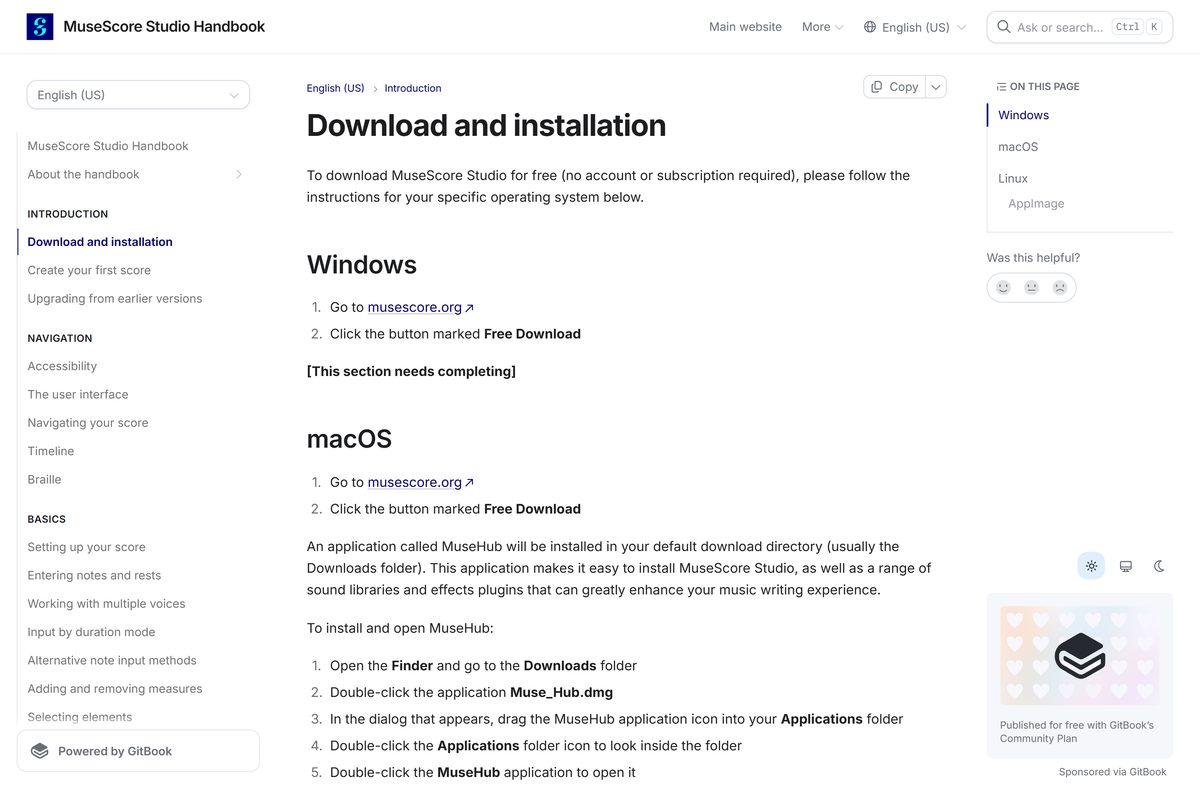Click Published for free with GitBook text
Image resolution: width=1200 pixels, height=792 pixels.
pos(1077,732)
